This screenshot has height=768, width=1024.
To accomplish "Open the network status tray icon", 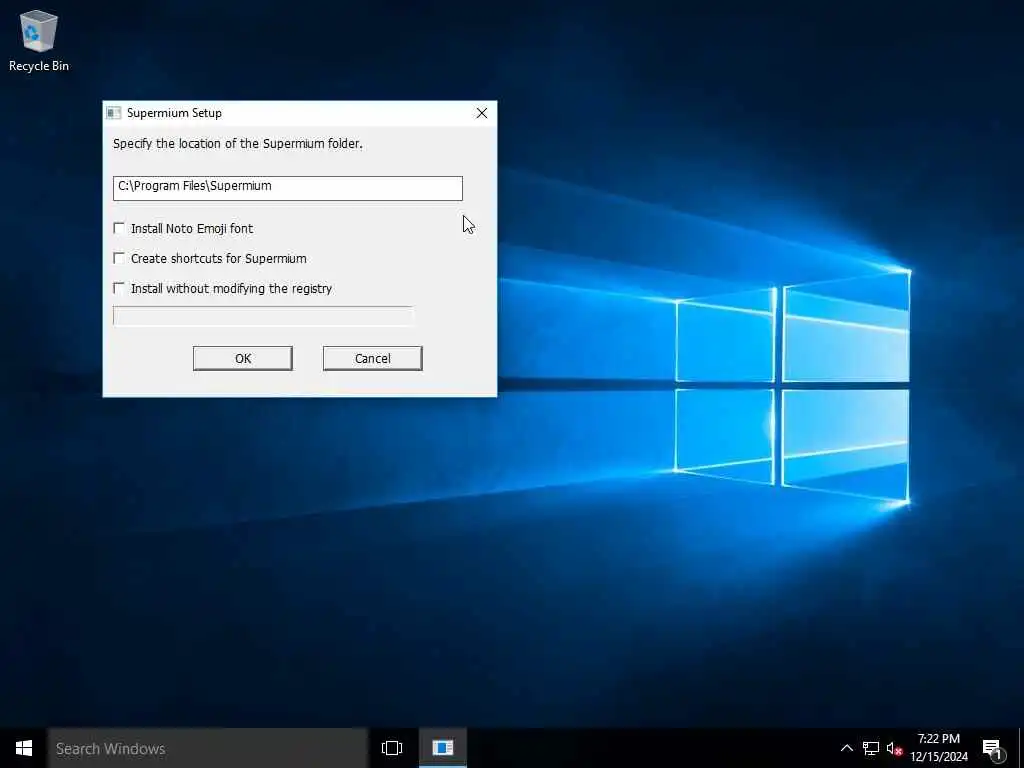I will coord(871,748).
